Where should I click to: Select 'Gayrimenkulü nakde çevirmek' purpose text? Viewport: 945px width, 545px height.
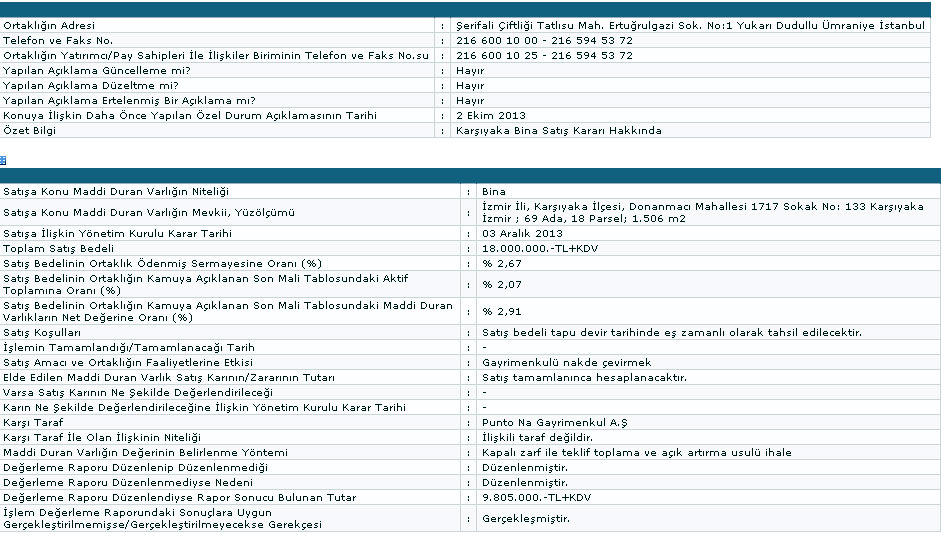[x=566, y=362]
